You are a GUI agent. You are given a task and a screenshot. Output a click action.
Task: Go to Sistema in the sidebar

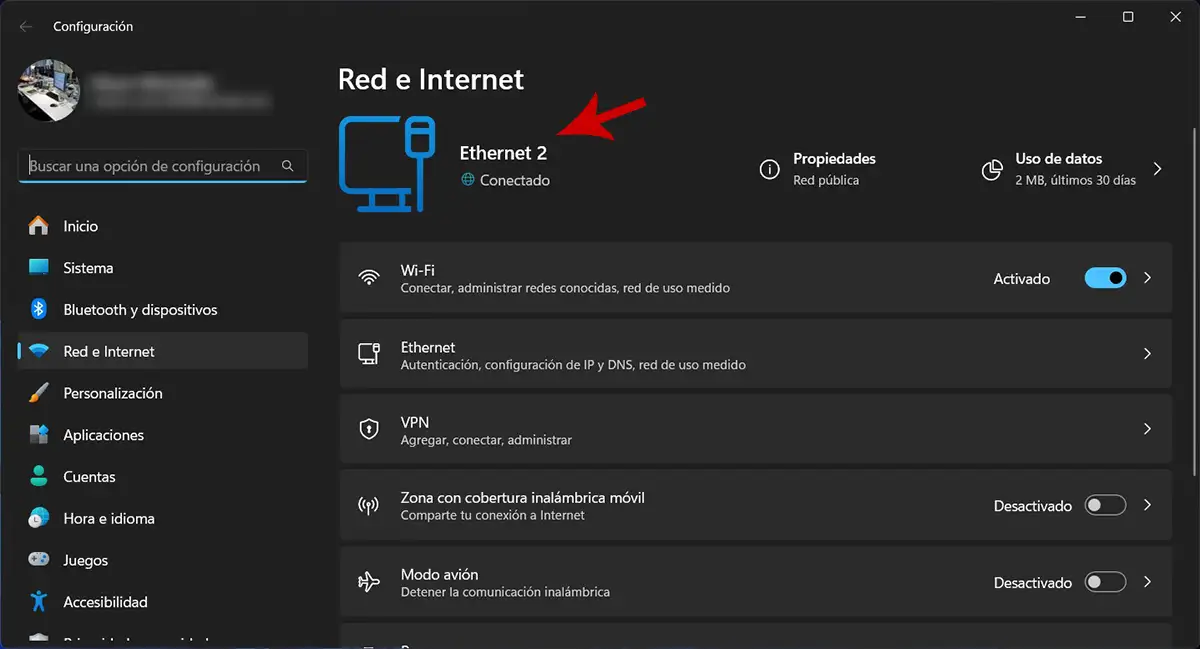coord(88,268)
